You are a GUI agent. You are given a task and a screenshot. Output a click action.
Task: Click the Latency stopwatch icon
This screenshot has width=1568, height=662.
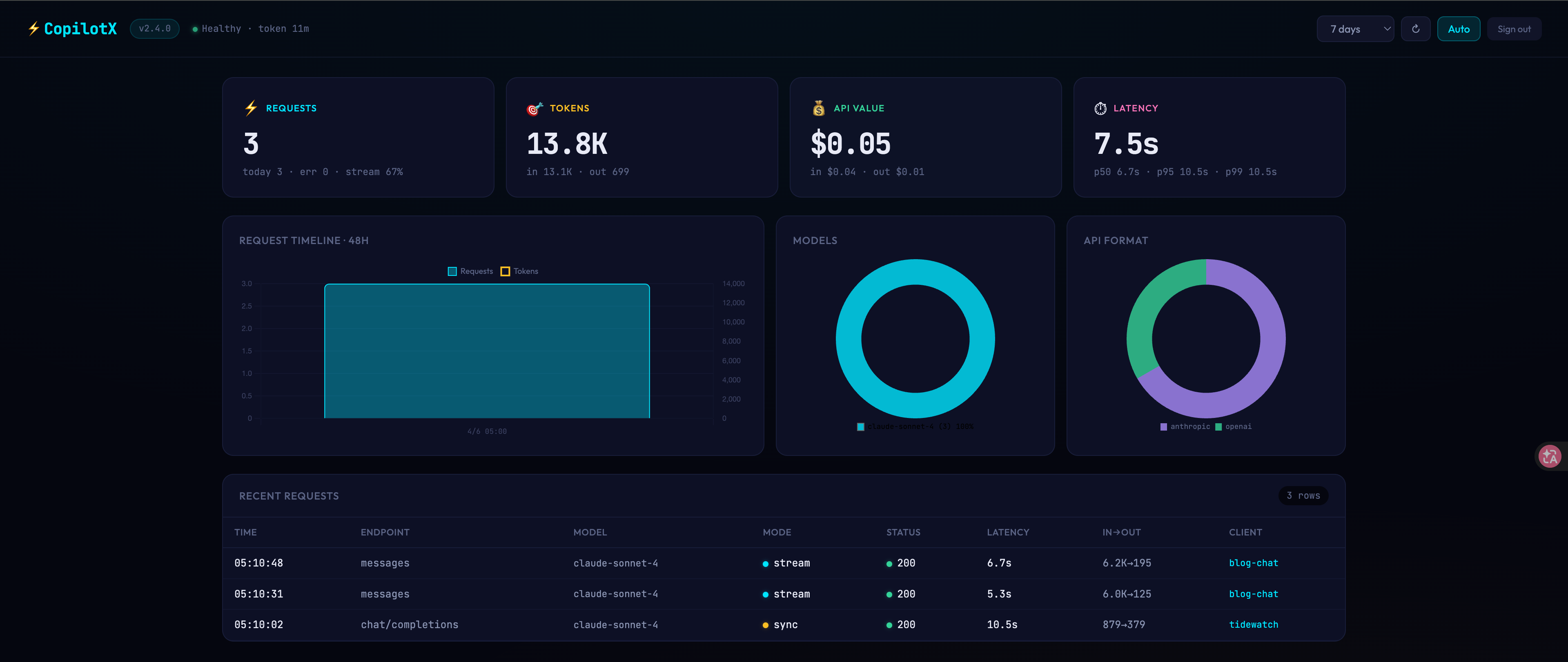[x=1100, y=108]
